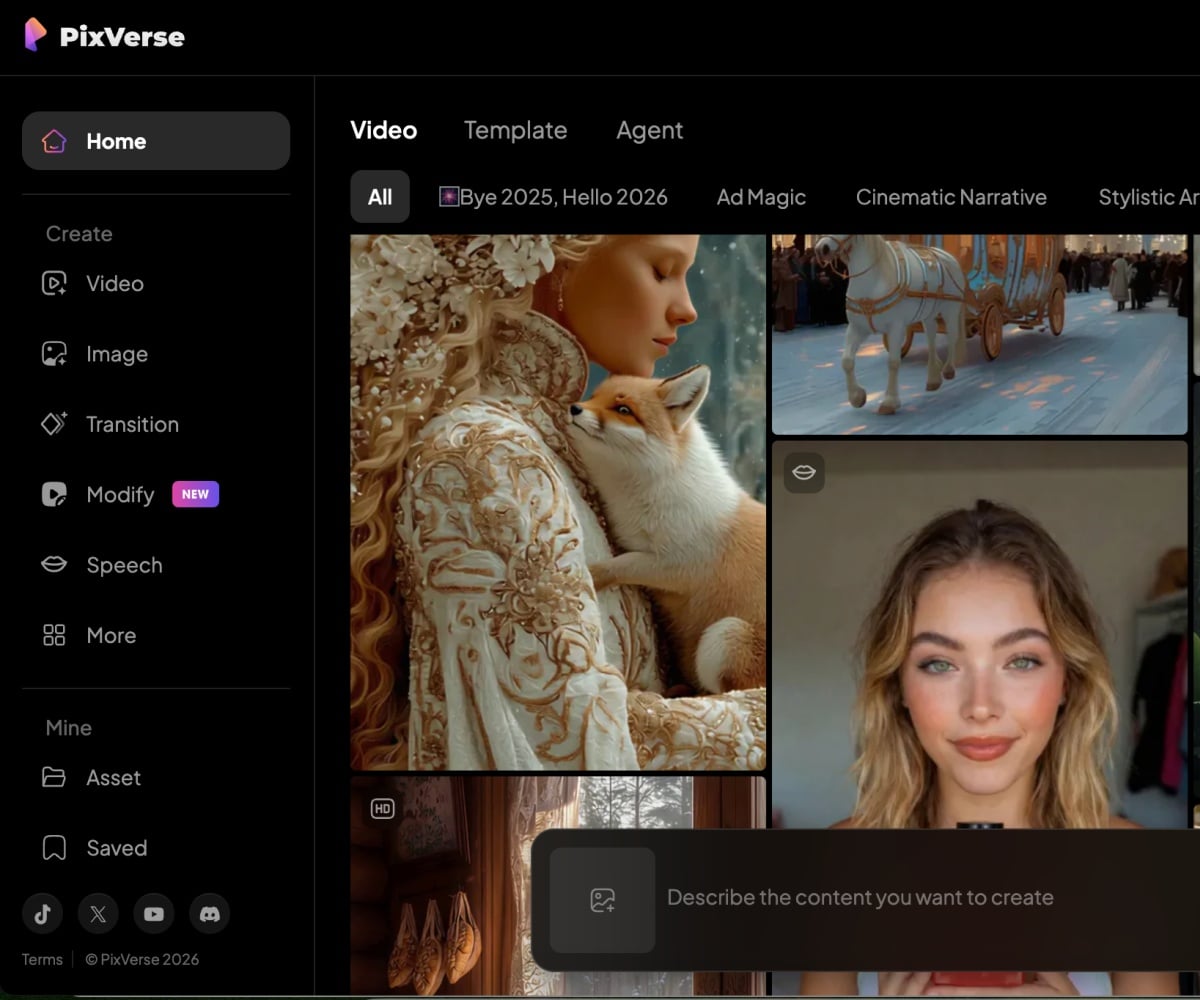Open the Video creation tool
This screenshot has height=1000, width=1200.
point(93,284)
